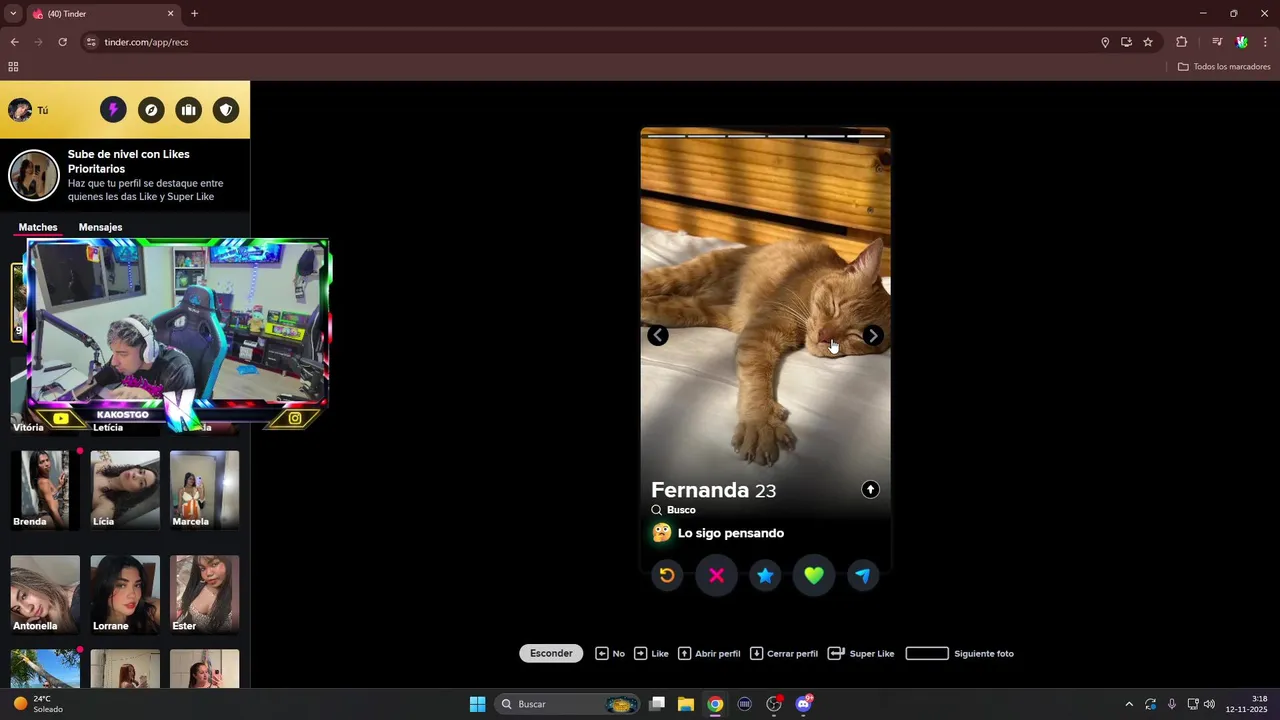This screenshot has height=720, width=1280.
Task: Go back with browser back arrow
Action: [14, 42]
